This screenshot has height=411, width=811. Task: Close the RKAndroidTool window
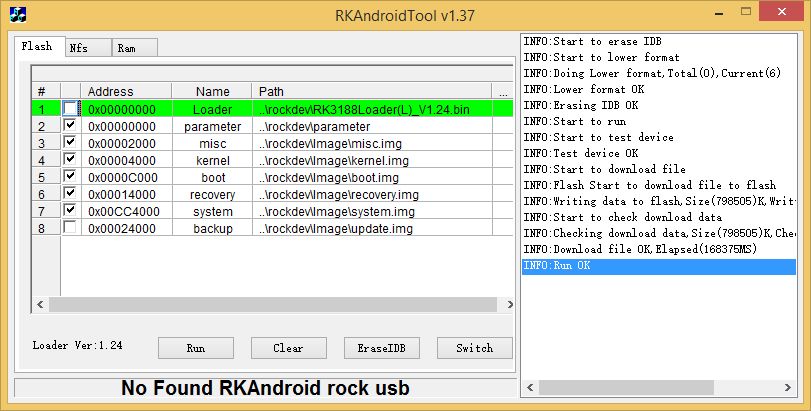pos(782,11)
